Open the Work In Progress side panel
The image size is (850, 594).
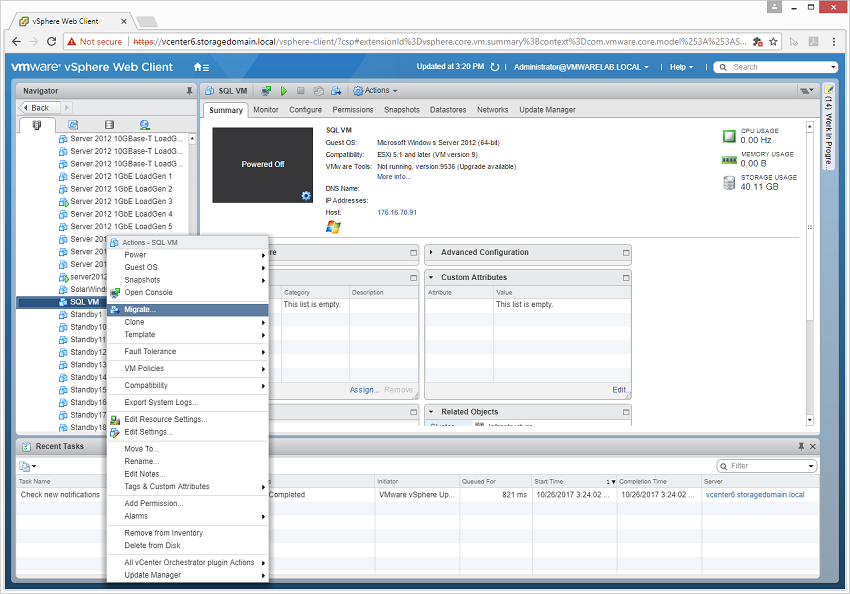[828, 127]
